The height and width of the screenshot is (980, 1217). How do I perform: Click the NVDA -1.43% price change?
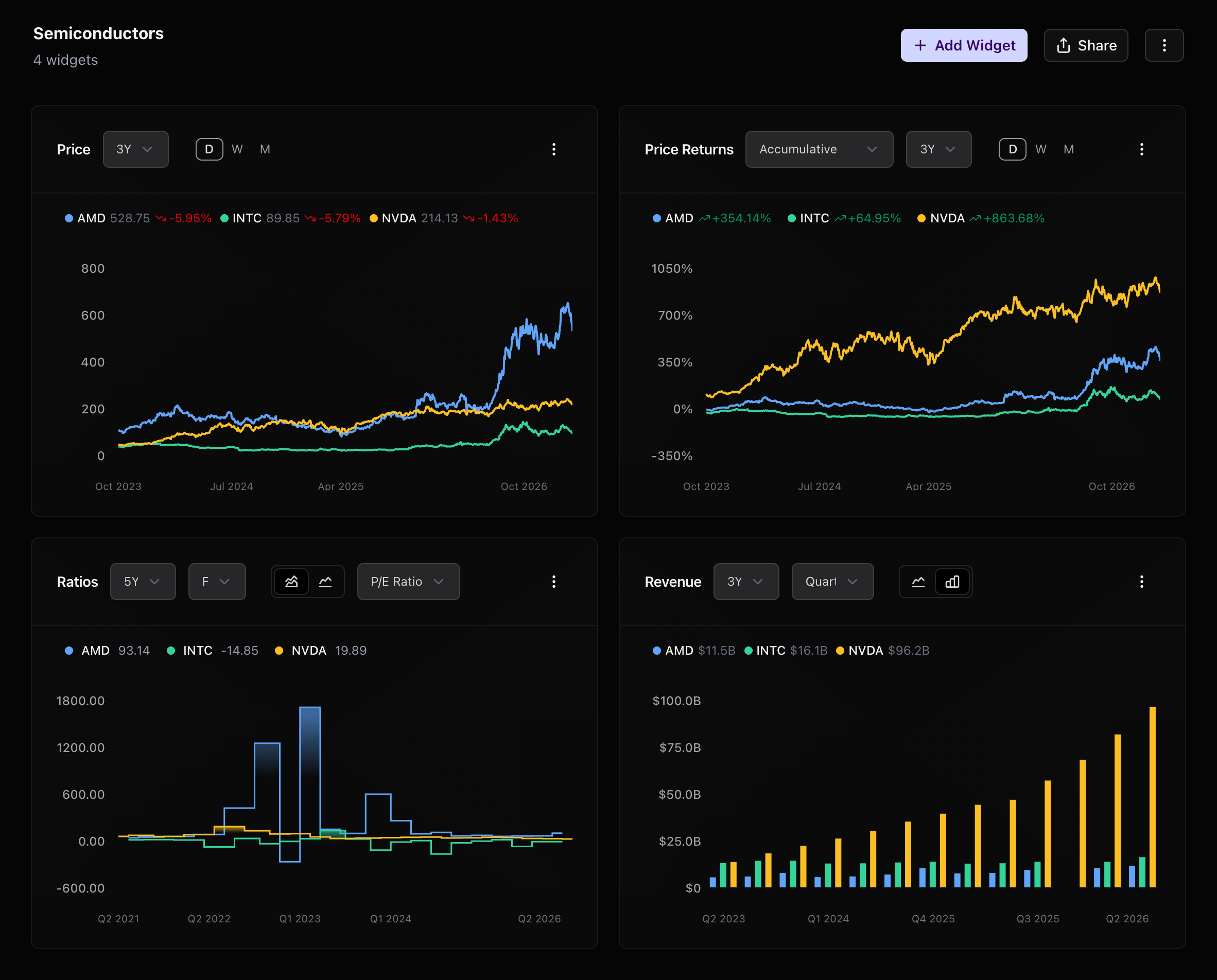[x=490, y=218]
